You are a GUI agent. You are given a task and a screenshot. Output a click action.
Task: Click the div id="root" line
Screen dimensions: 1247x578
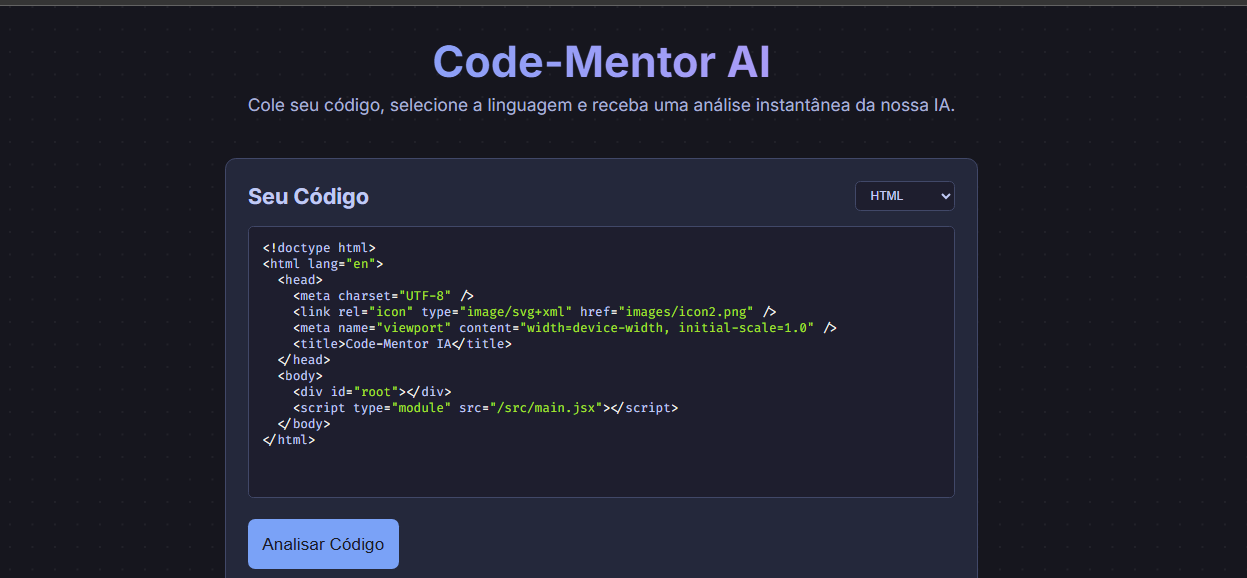pyautogui.click(x=372, y=392)
